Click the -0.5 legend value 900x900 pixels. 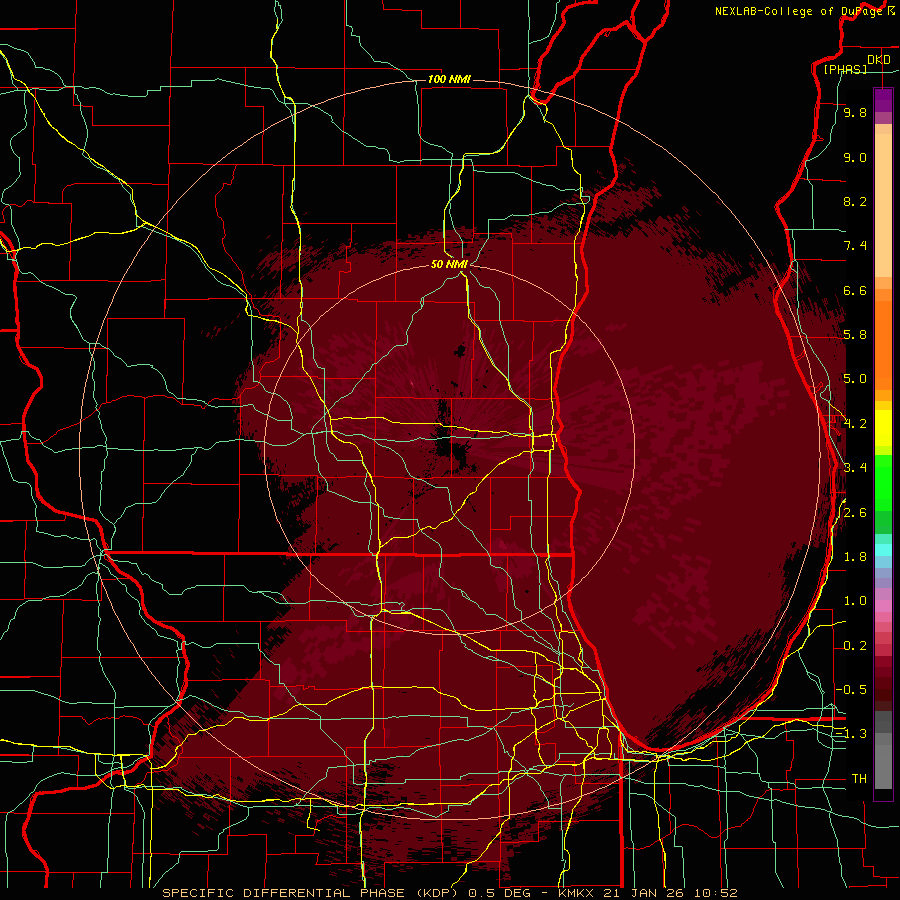tap(852, 690)
